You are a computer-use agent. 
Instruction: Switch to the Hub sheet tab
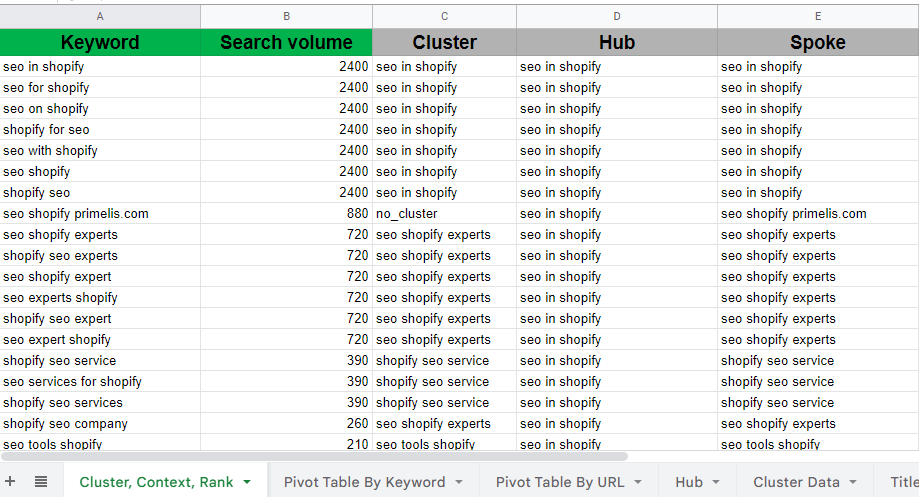tap(689, 482)
